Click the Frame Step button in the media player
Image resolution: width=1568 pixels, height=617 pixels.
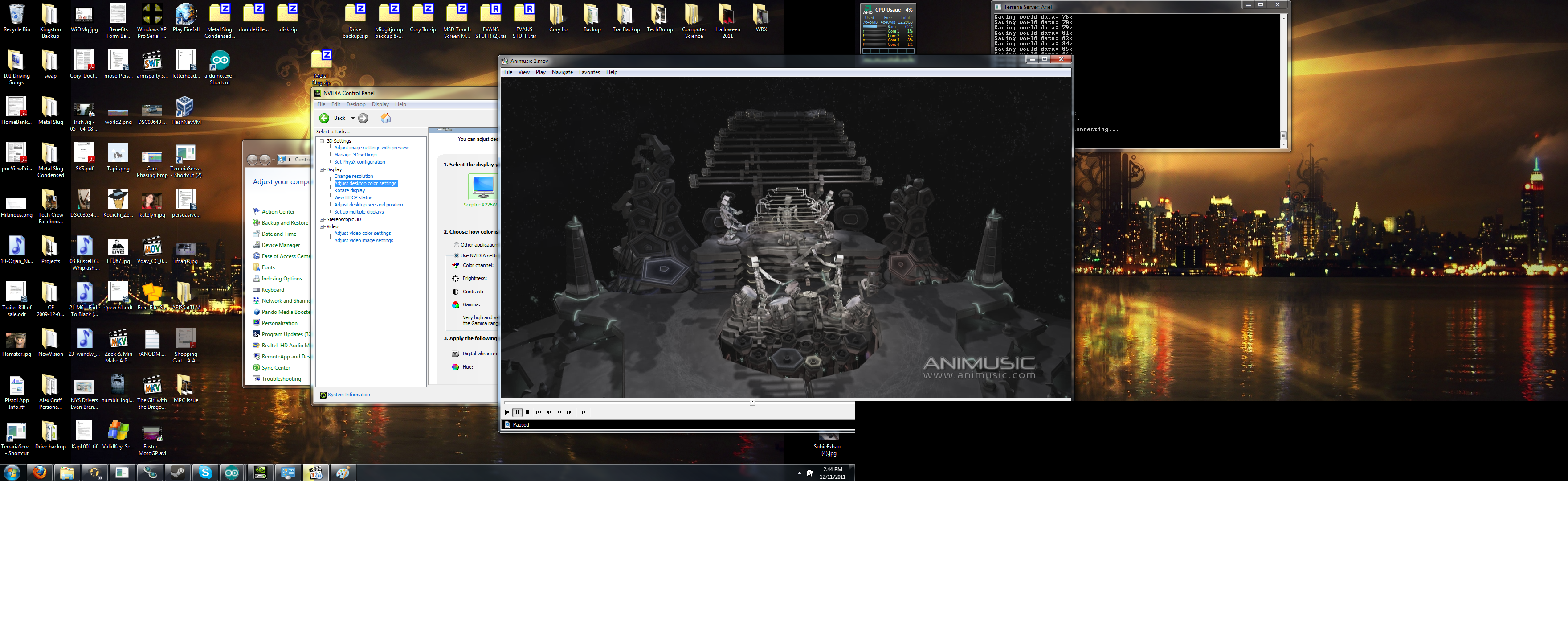tap(583, 412)
